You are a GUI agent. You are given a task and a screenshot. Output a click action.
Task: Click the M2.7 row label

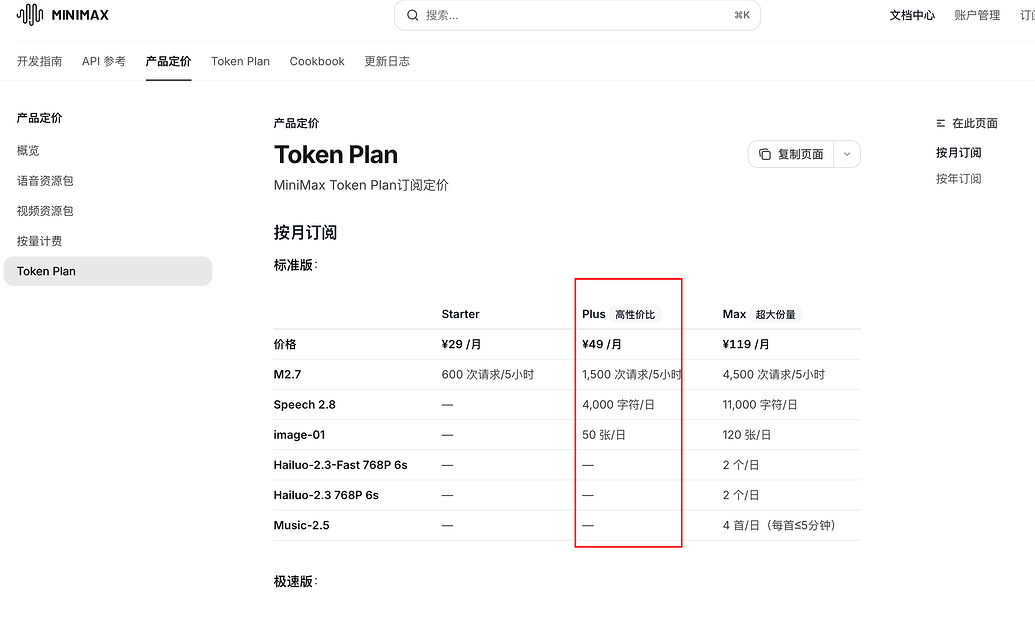pos(287,374)
